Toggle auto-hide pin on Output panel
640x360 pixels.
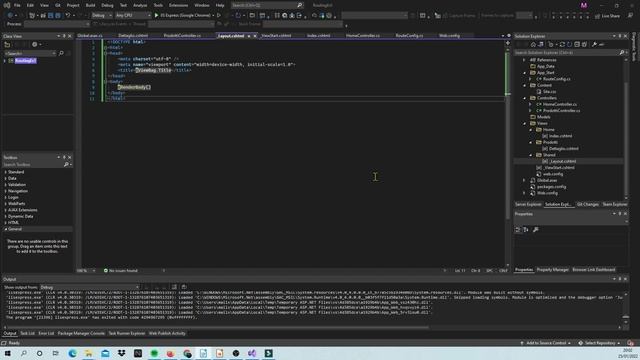(620, 279)
